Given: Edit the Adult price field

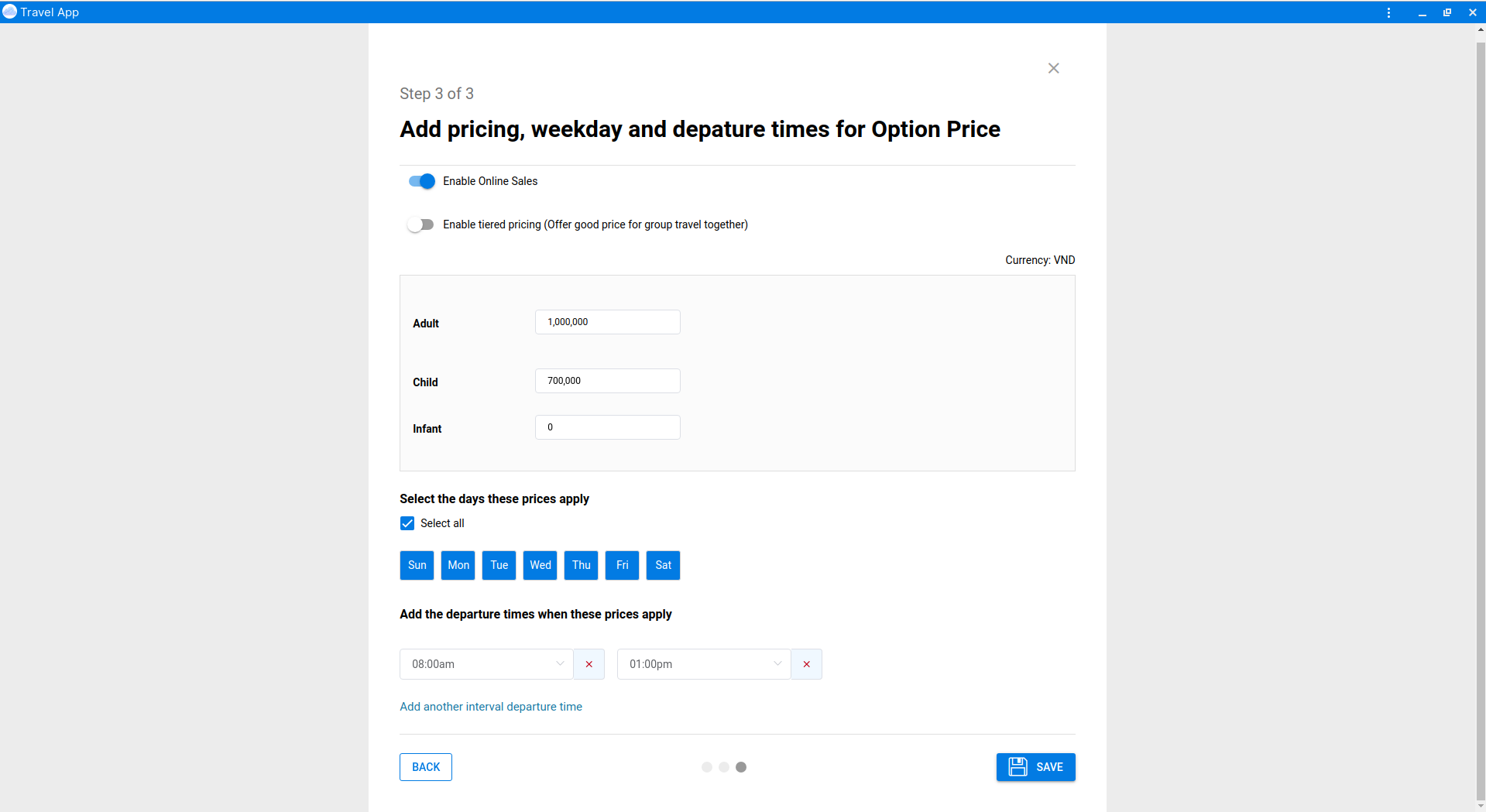Looking at the screenshot, I should [606, 322].
